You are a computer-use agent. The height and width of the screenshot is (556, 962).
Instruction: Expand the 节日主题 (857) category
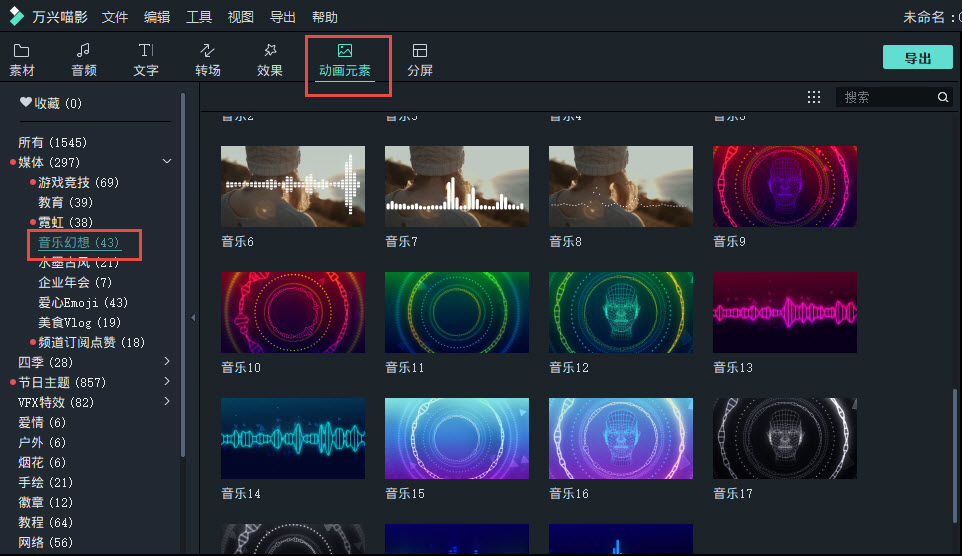[x=166, y=382]
